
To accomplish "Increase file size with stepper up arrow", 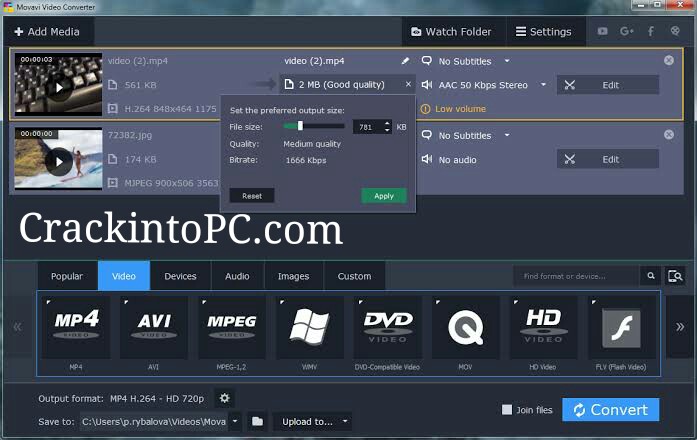I will tap(387, 124).
